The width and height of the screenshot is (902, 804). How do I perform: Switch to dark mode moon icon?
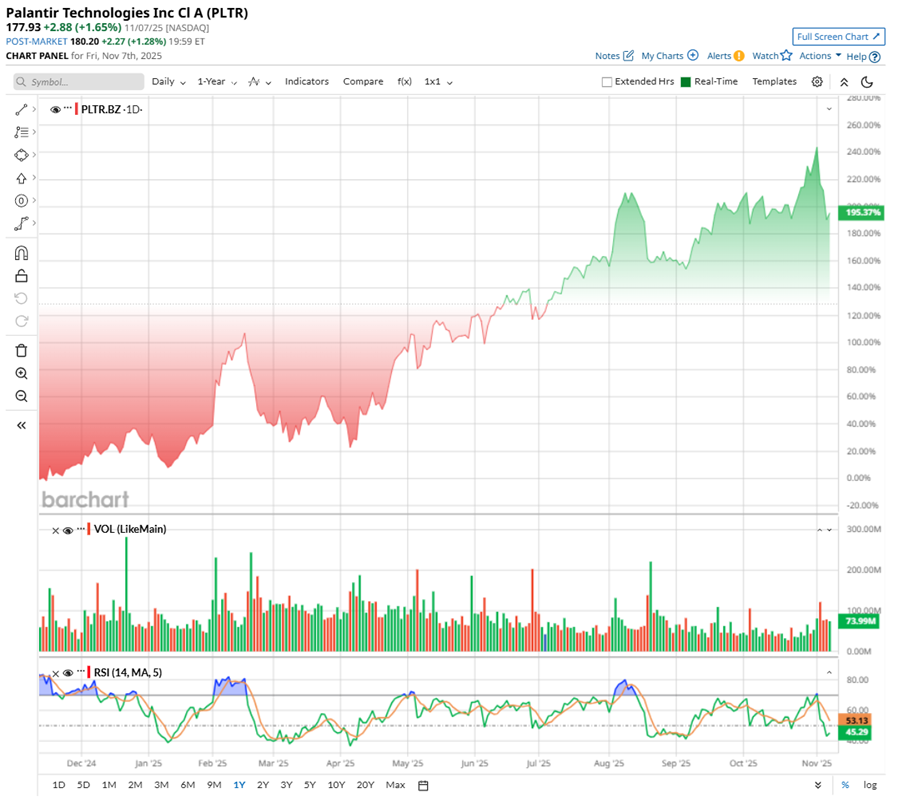pos(867,82)
